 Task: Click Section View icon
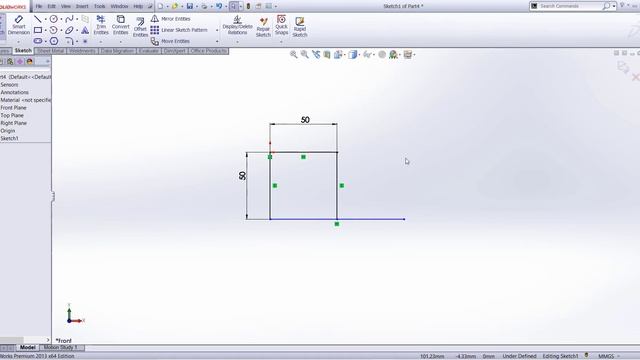pyautogui.click(x=327, y=54)
